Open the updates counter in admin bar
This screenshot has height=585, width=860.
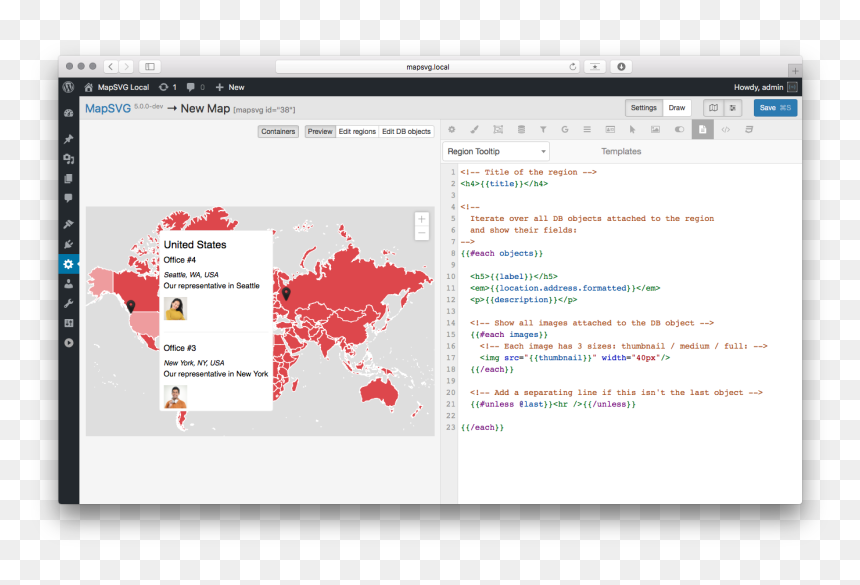[168, 87]
